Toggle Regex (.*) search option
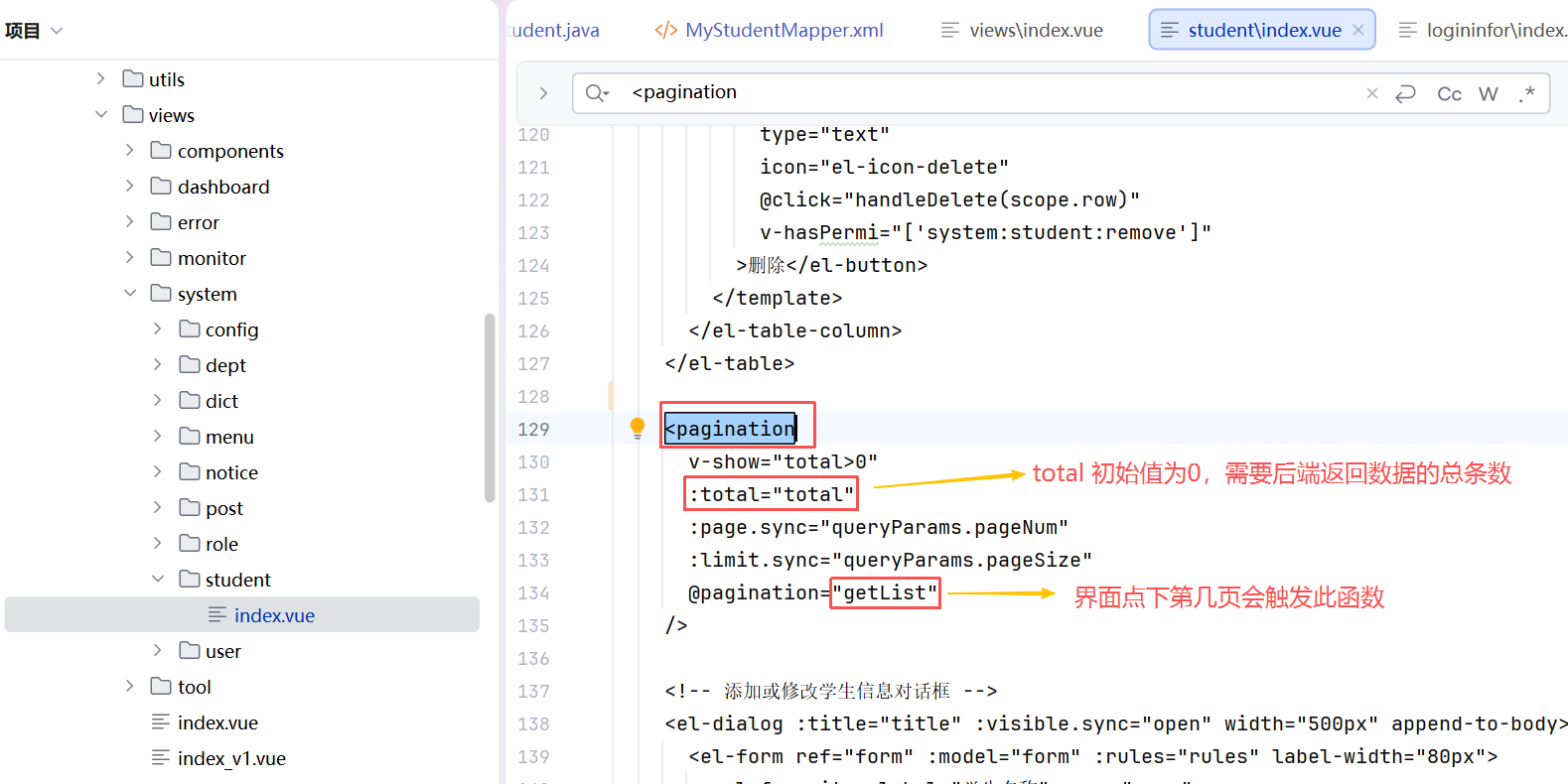The width and height of the screenshot is (1568, 784). [x=1527, y=93]
